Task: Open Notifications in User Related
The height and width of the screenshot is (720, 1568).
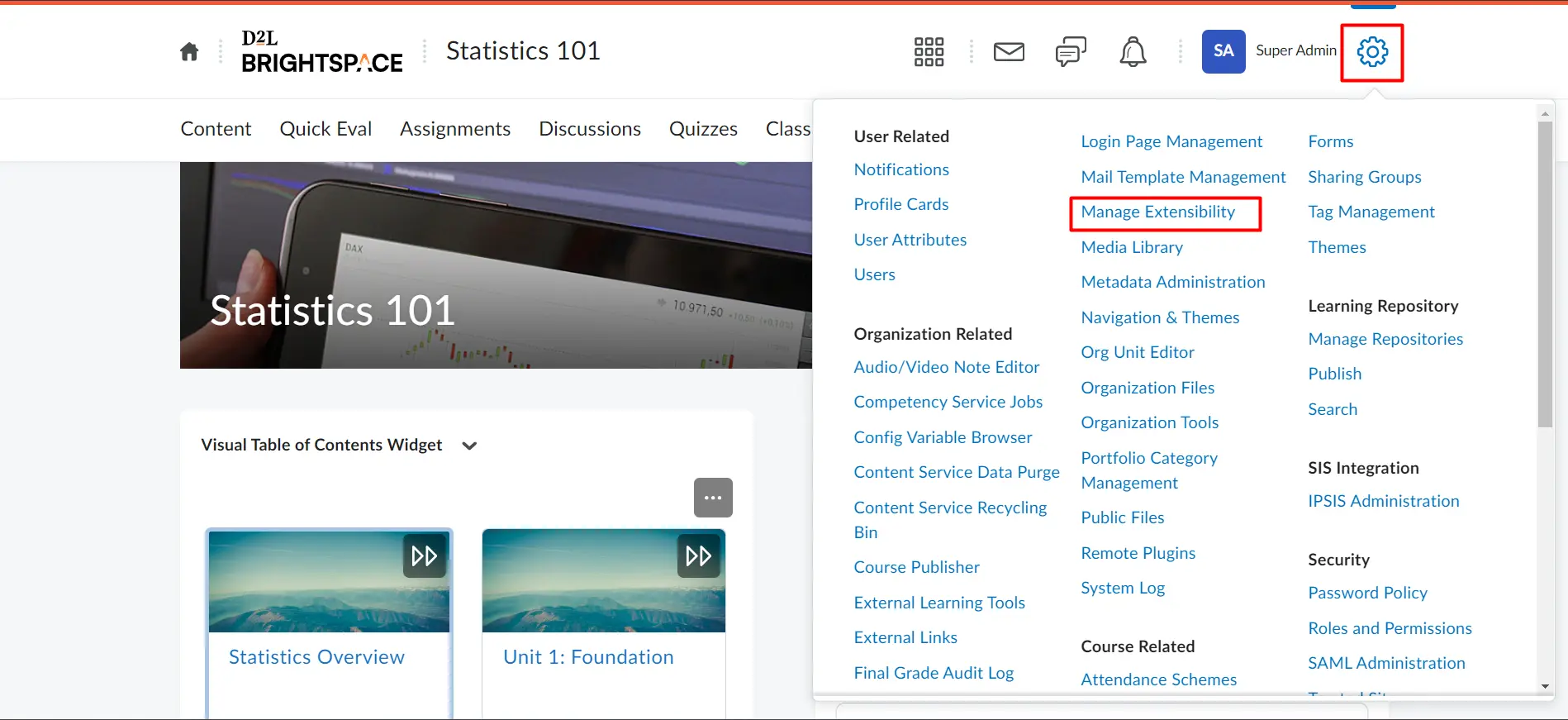Action: [901, 169]
